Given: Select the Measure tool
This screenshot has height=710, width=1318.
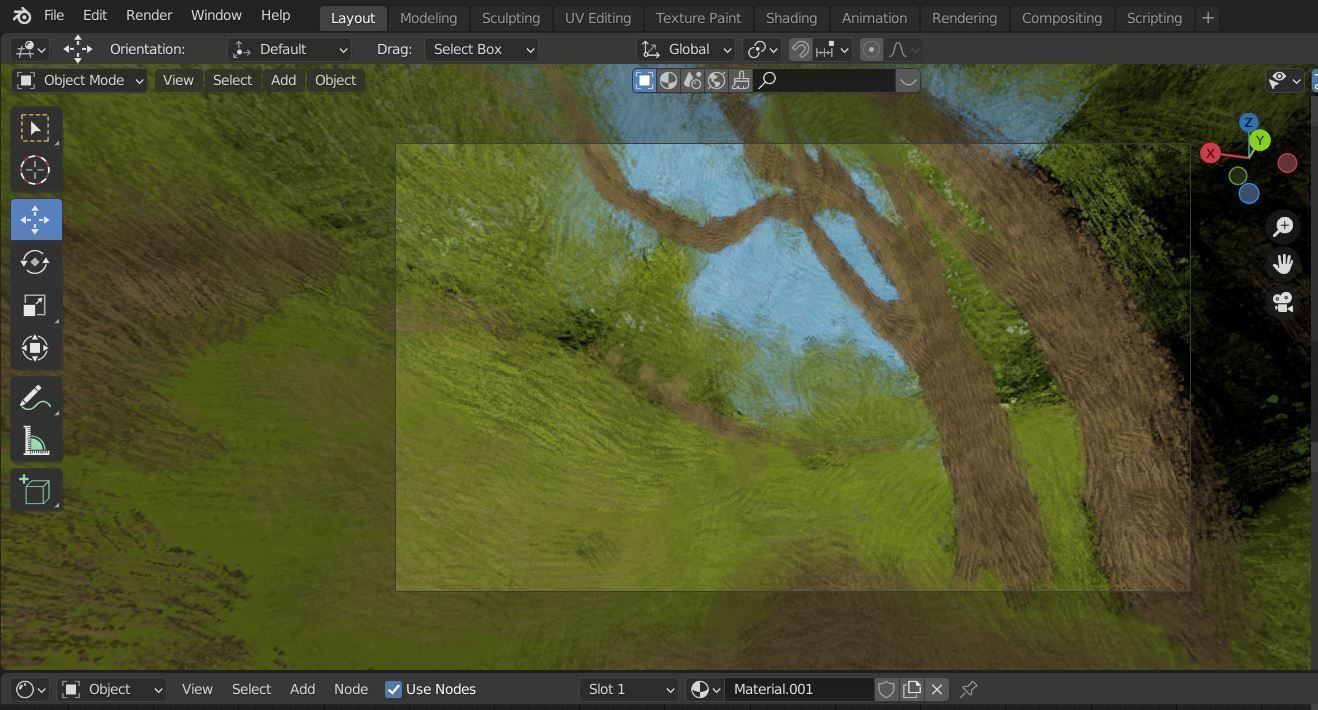Looking at the screenshot, I should tap(35, 441).
